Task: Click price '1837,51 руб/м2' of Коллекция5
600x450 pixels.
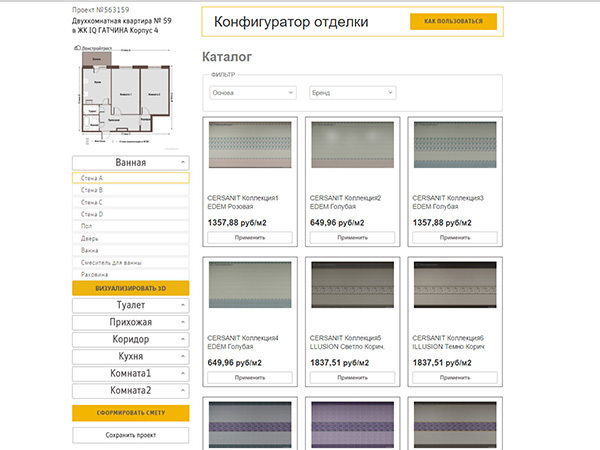Action: pos(339,363)
